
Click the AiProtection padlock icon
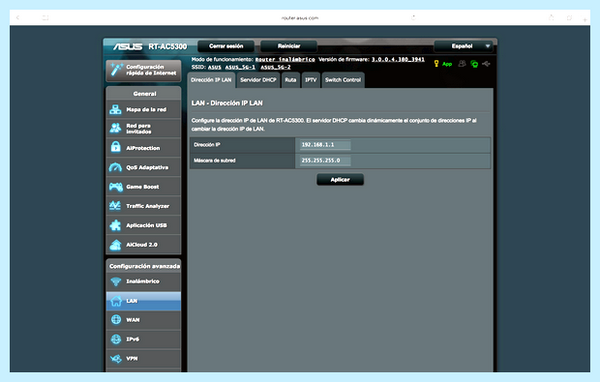tap(116, 147)
